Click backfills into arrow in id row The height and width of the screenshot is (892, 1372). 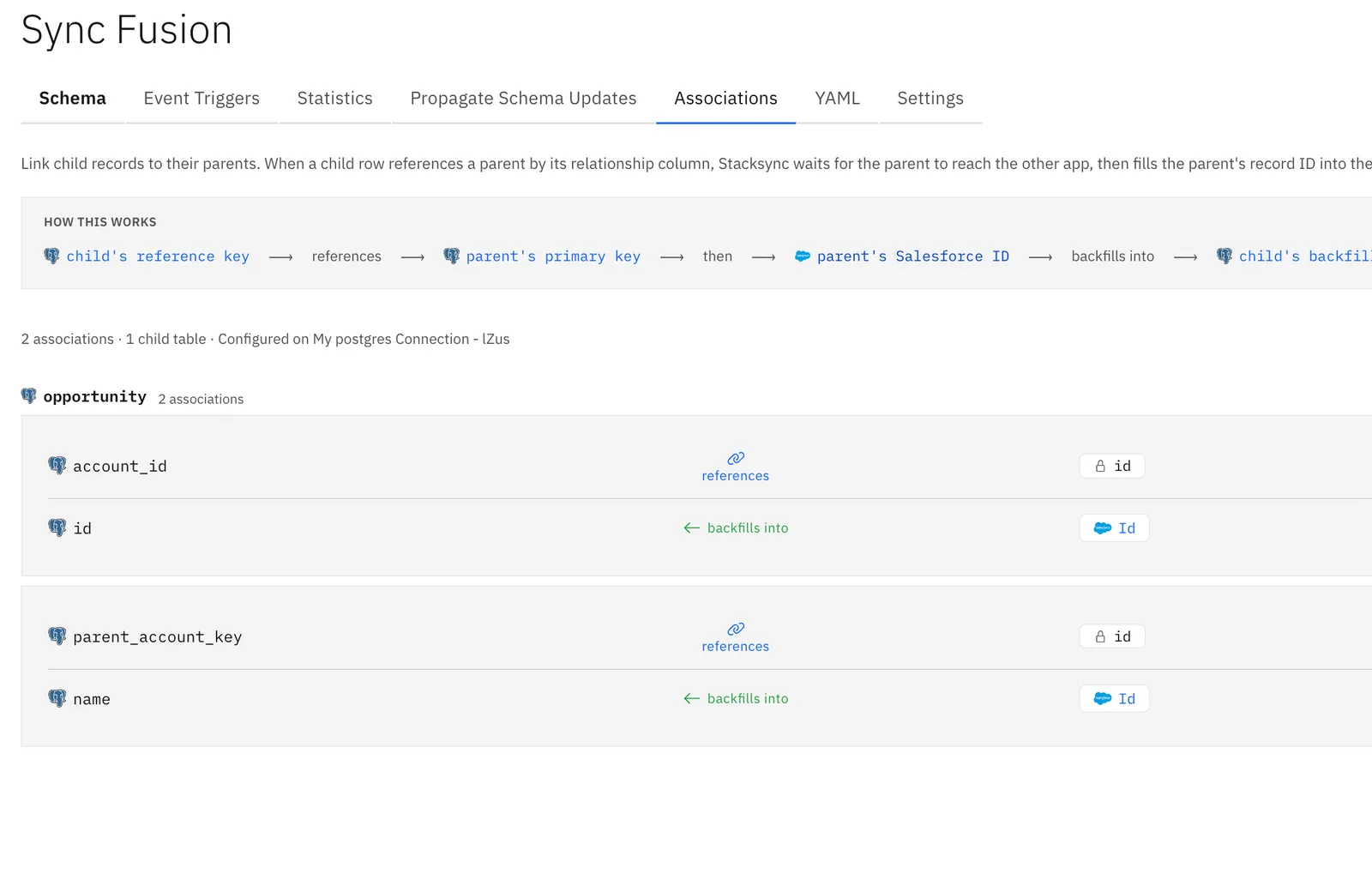(x=692, y=528)
